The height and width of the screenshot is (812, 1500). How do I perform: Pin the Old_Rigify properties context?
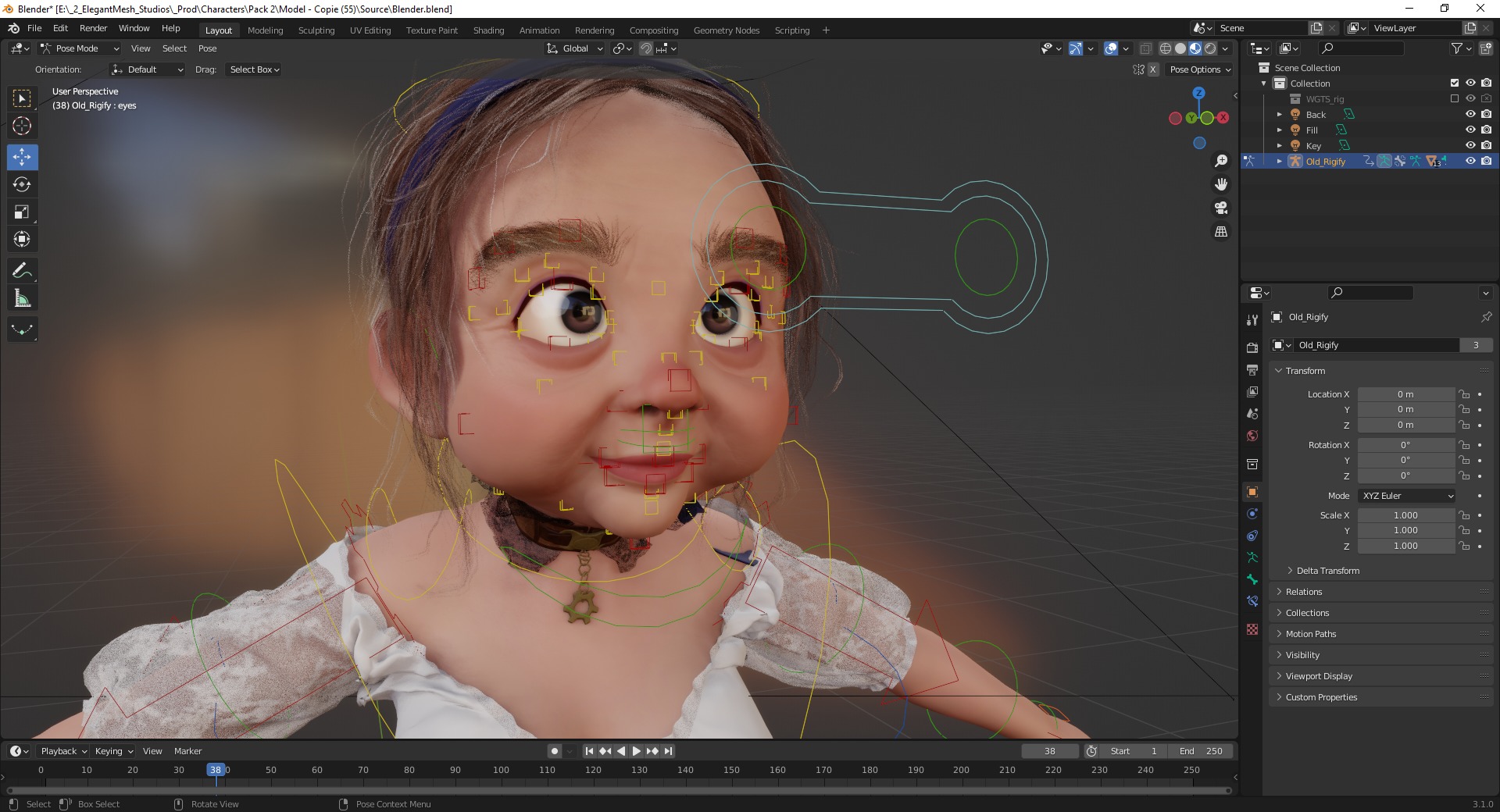pyautogui.click(x=1486, y=317)
